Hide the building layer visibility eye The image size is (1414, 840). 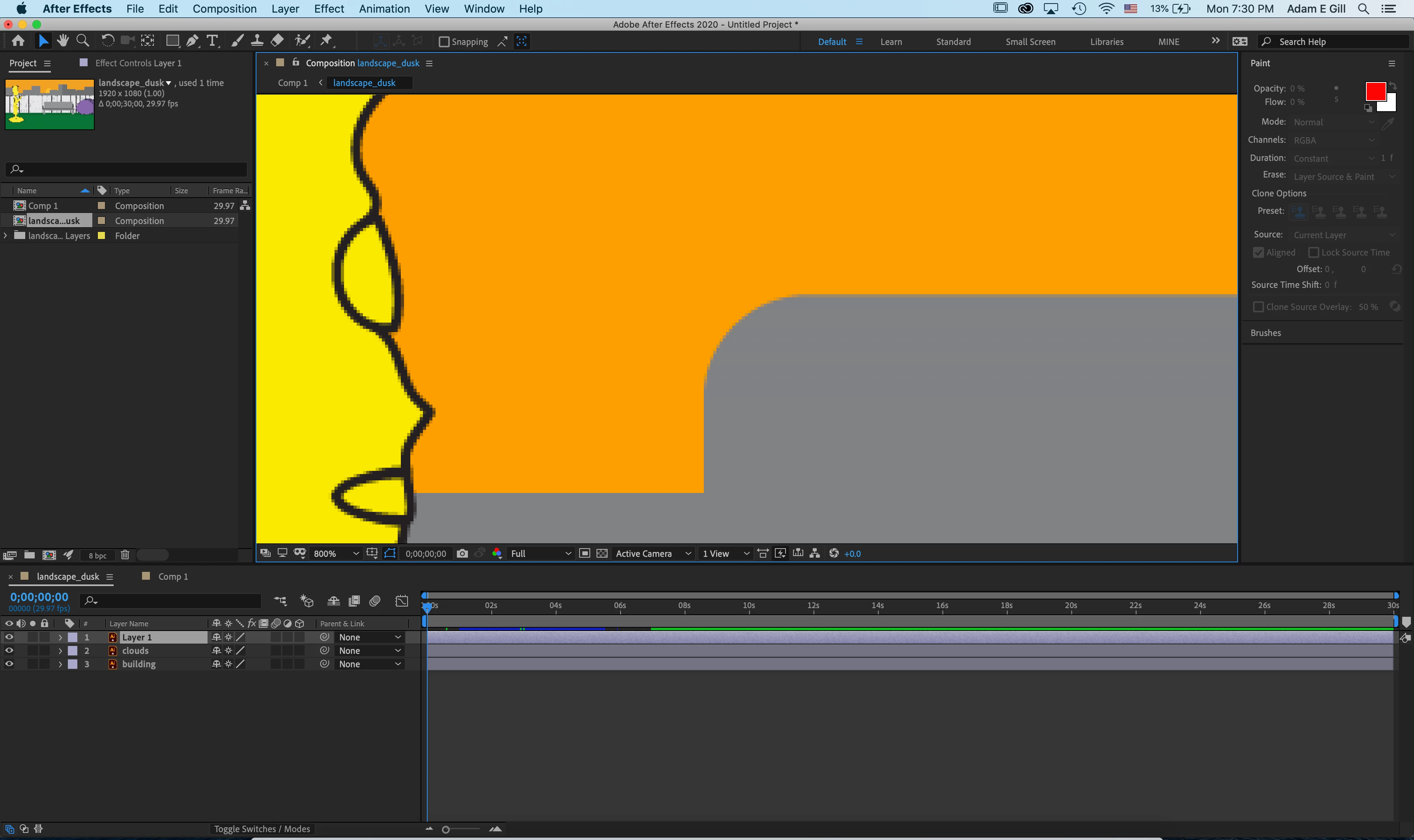click(x=9, y=664)
